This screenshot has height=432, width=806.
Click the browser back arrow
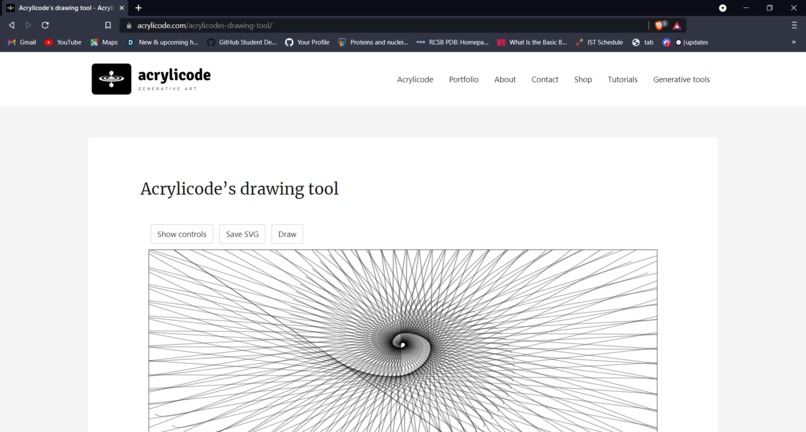[x=11, y=25]
